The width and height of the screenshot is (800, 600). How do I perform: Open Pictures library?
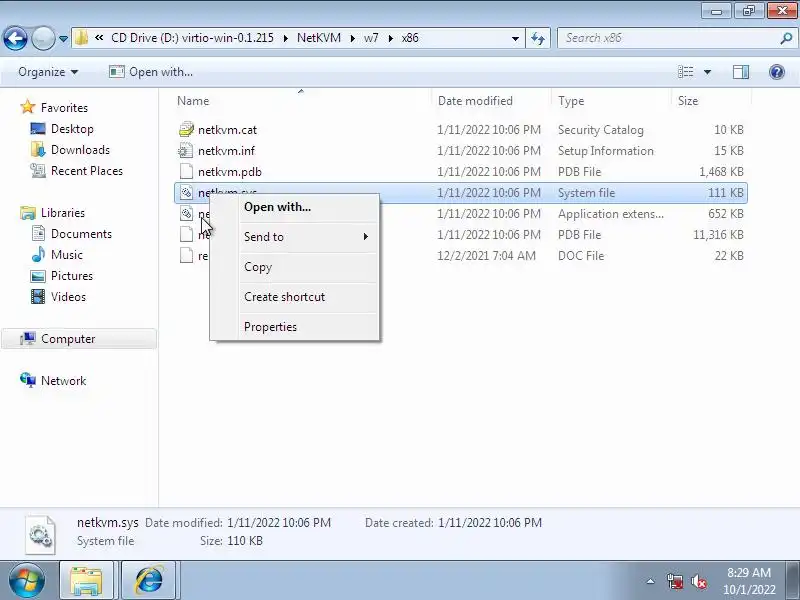pyautogui.click(x=71, y=276)
